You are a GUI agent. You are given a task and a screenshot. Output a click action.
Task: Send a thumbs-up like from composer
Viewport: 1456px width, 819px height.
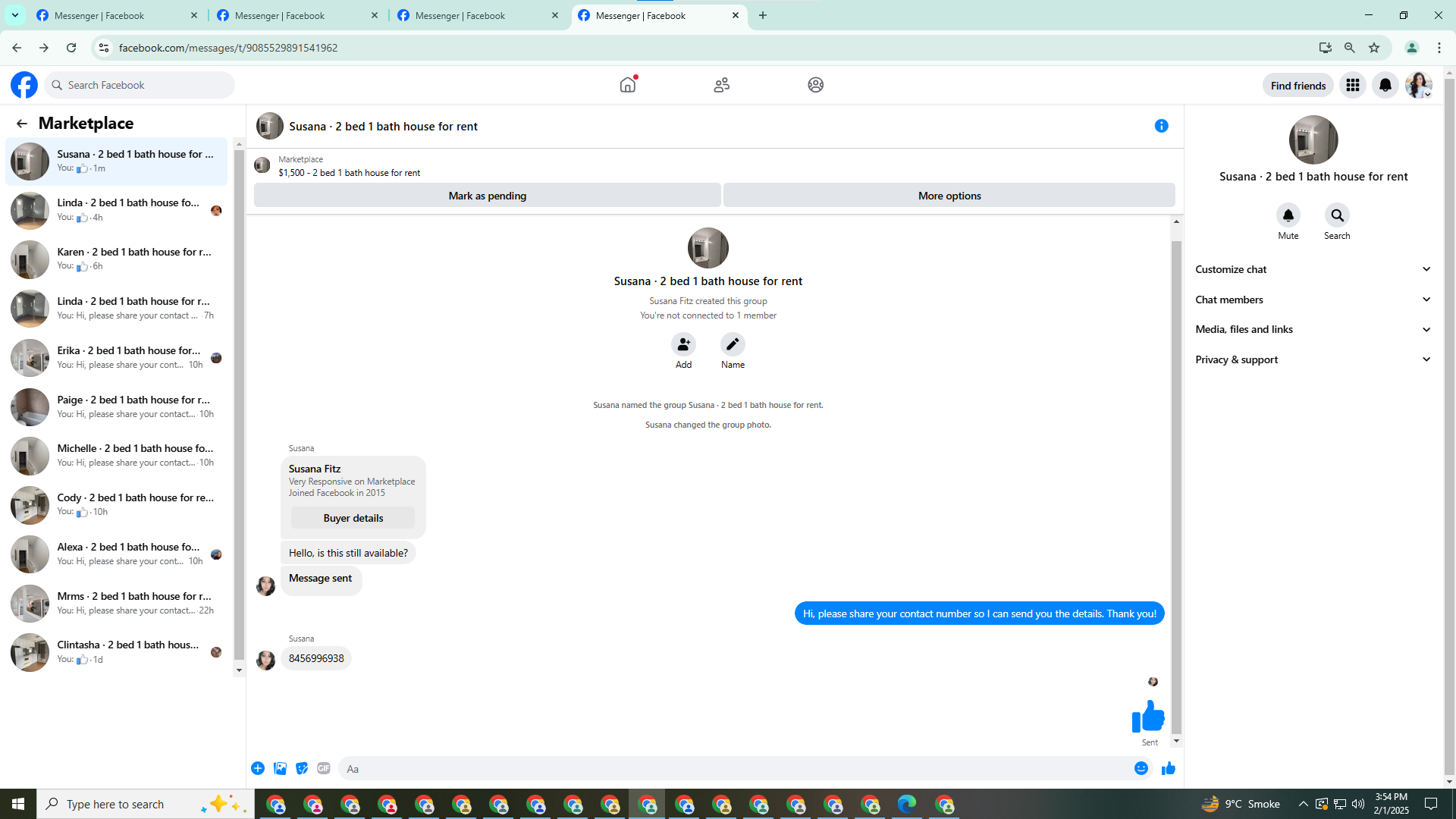click(x=1168, y=768)
